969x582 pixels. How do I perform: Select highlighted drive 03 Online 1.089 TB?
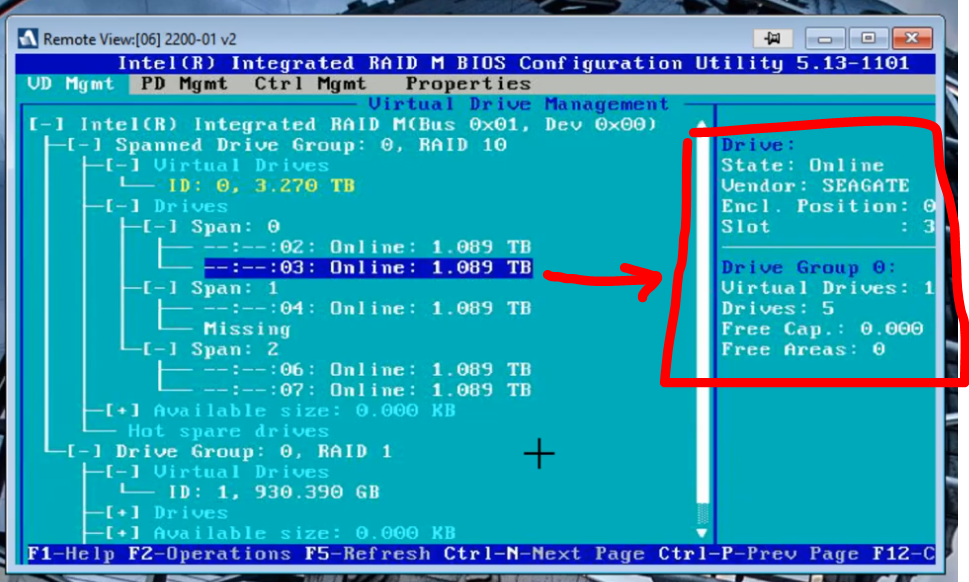[x=368, y=268]
